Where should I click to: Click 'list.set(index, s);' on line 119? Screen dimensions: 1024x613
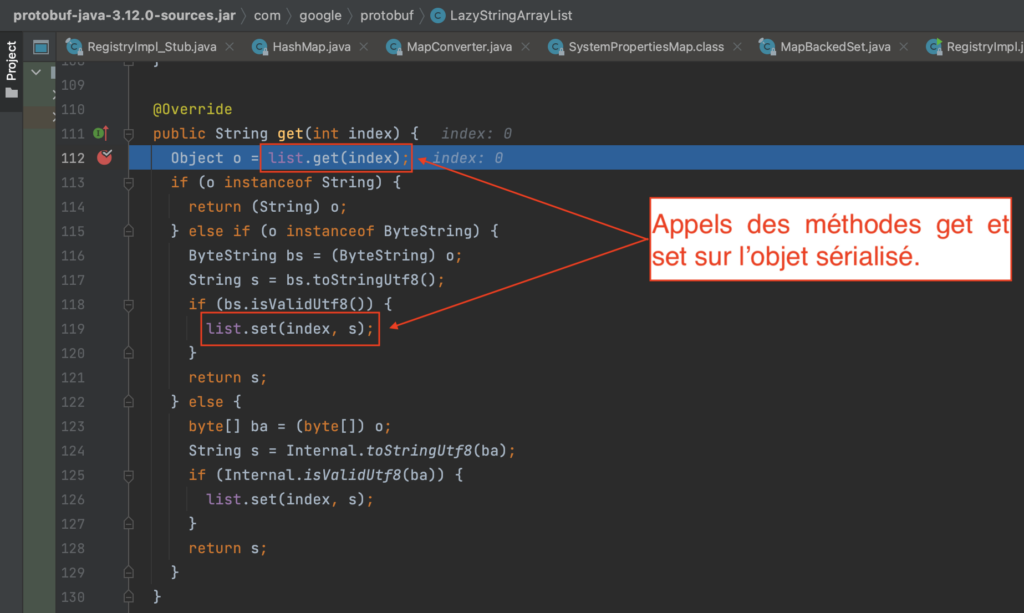point(290,329)
